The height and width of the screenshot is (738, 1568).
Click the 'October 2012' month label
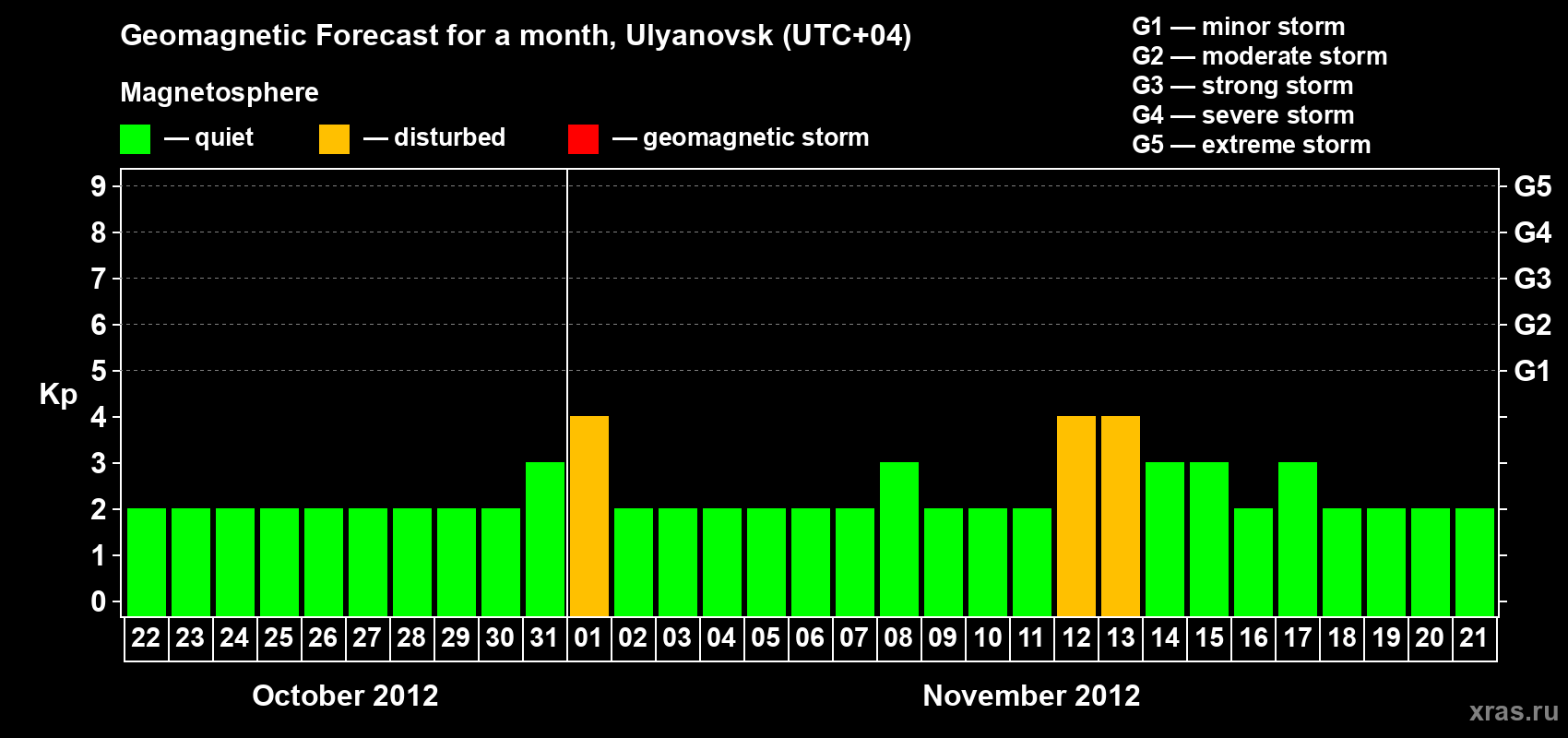coord(345,696)
